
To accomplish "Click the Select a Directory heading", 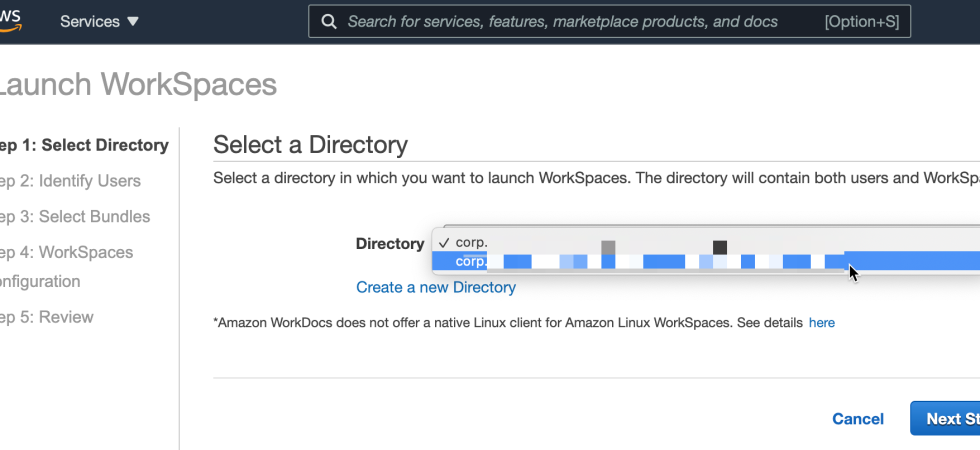I will pyautogui.click(x=310, y=144).
